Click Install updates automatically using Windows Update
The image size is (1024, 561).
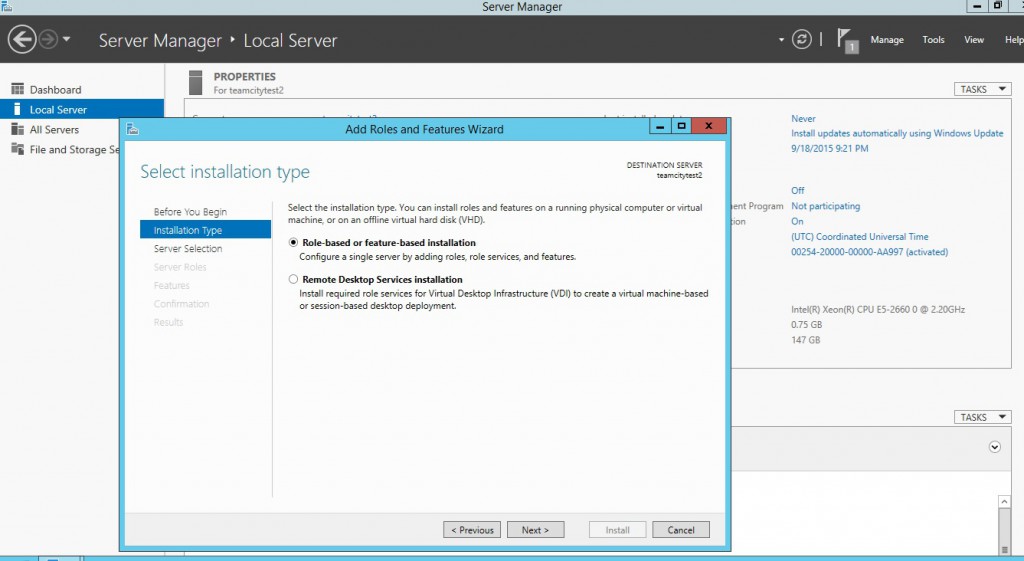(897, 133)
